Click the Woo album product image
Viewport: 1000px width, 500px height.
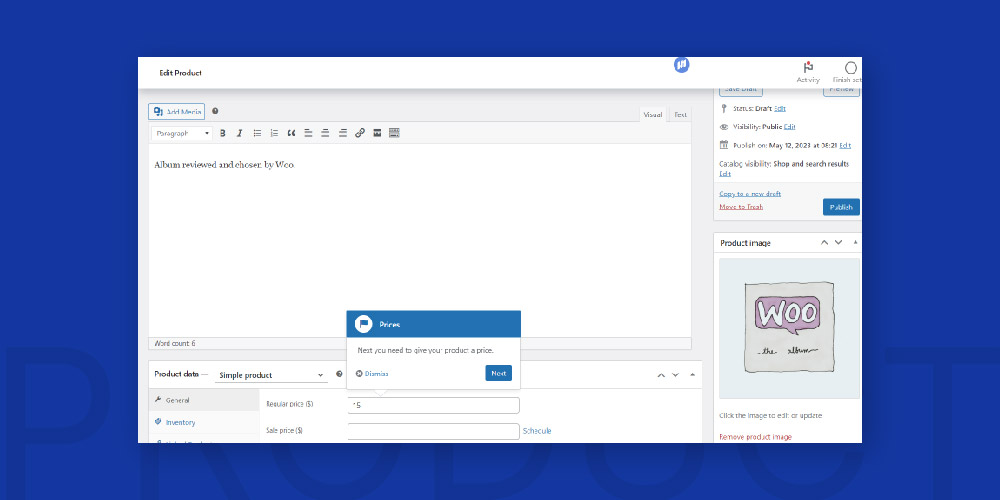point(790,328)
